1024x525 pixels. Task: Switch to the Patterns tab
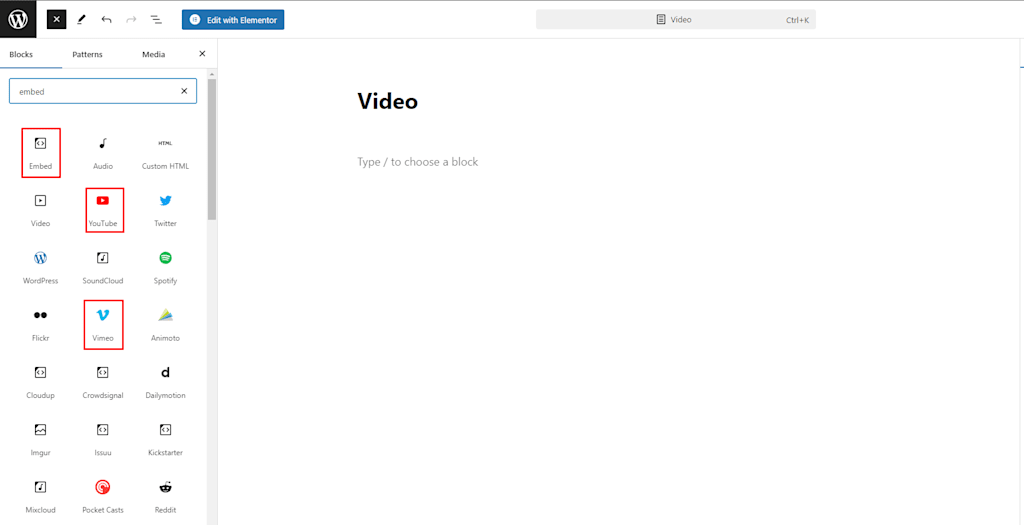88,54
